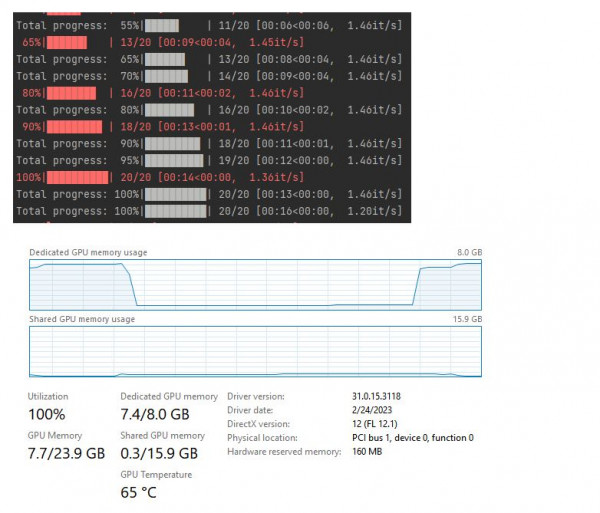
Task: Click the red 90% progress bar
Action: (x=74, y=127)
